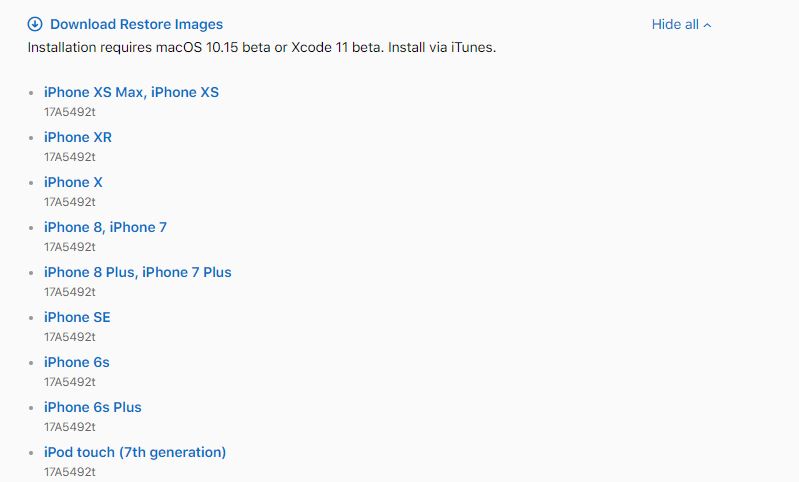The image size is (799, 482).
Task: Select the iPhone 6s restore image
Action: [x=76, y=362]
